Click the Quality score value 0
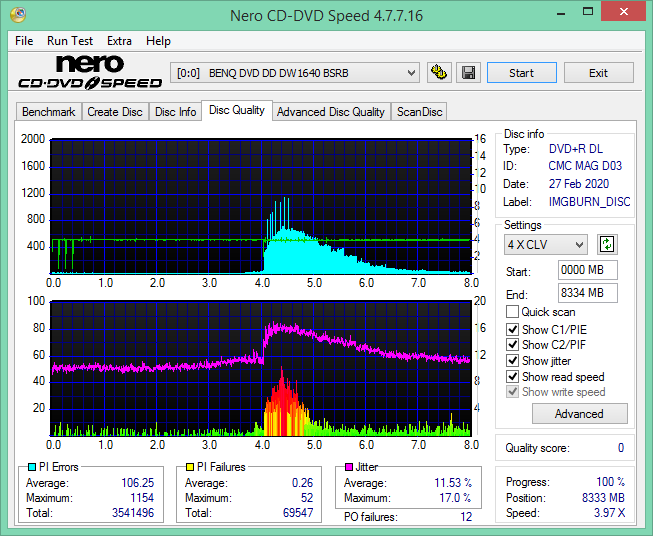This screenshot has width=653, height=536. click(621, 448)
